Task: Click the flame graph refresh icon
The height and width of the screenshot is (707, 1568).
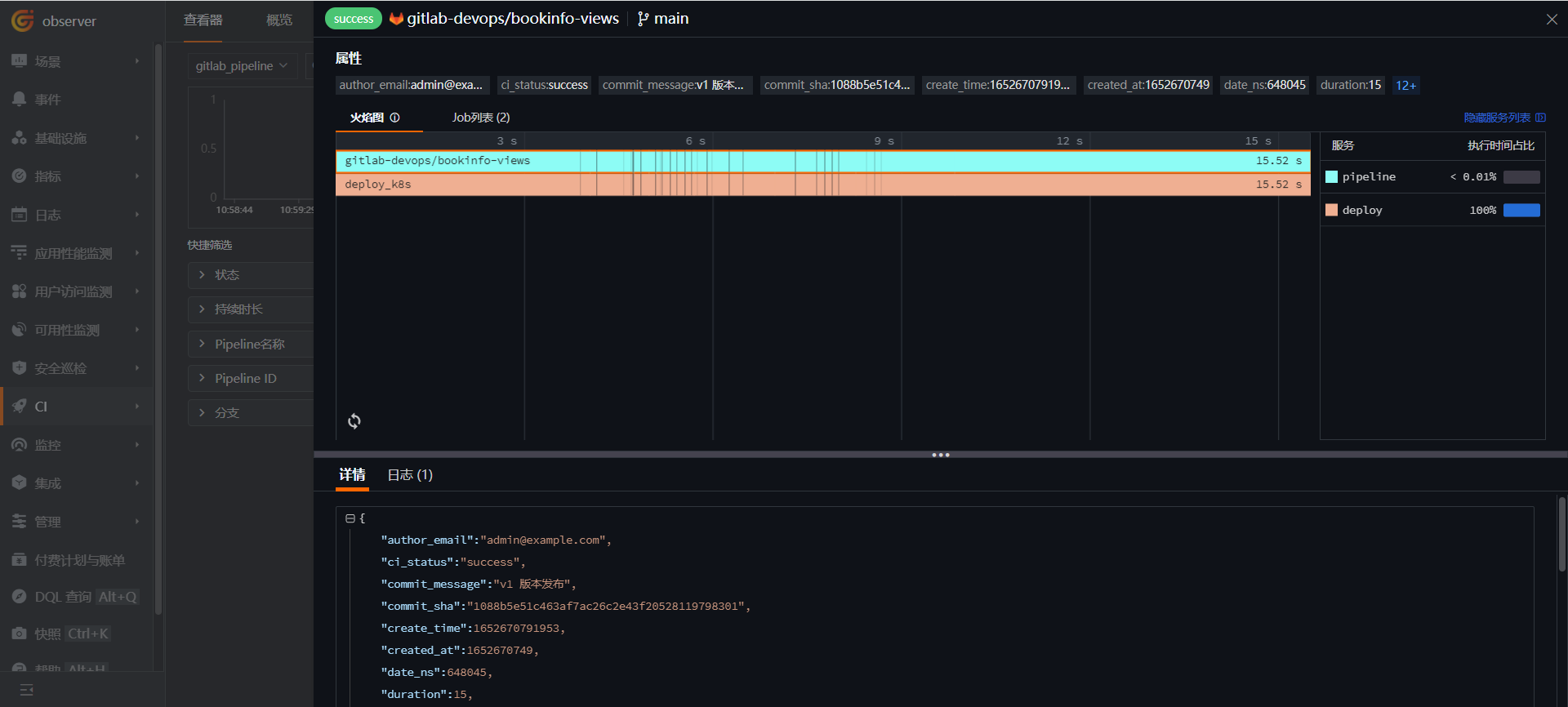Action: coord(354,421)
